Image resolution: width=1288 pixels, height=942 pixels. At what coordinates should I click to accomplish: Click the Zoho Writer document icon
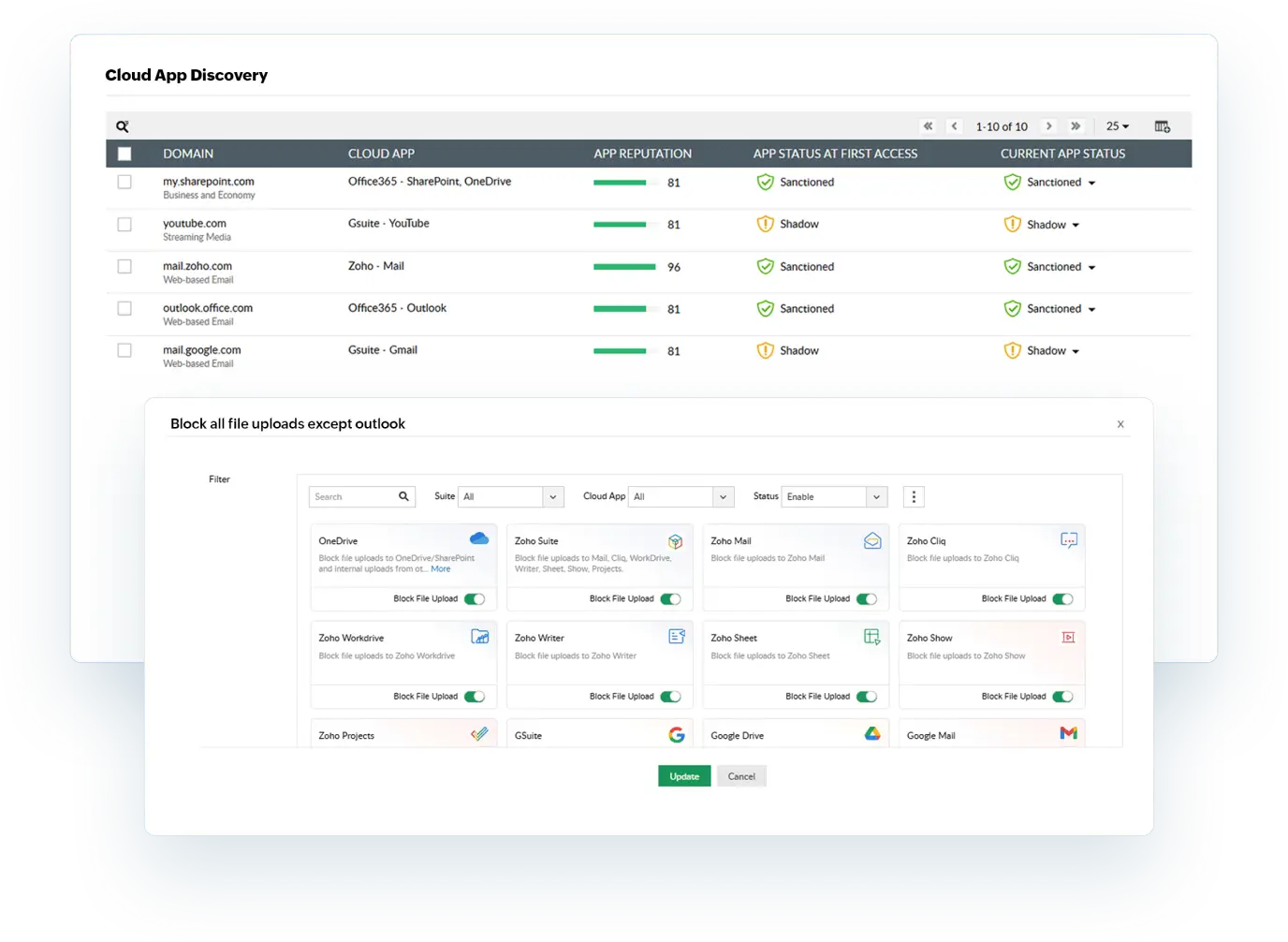coord(677,637)
